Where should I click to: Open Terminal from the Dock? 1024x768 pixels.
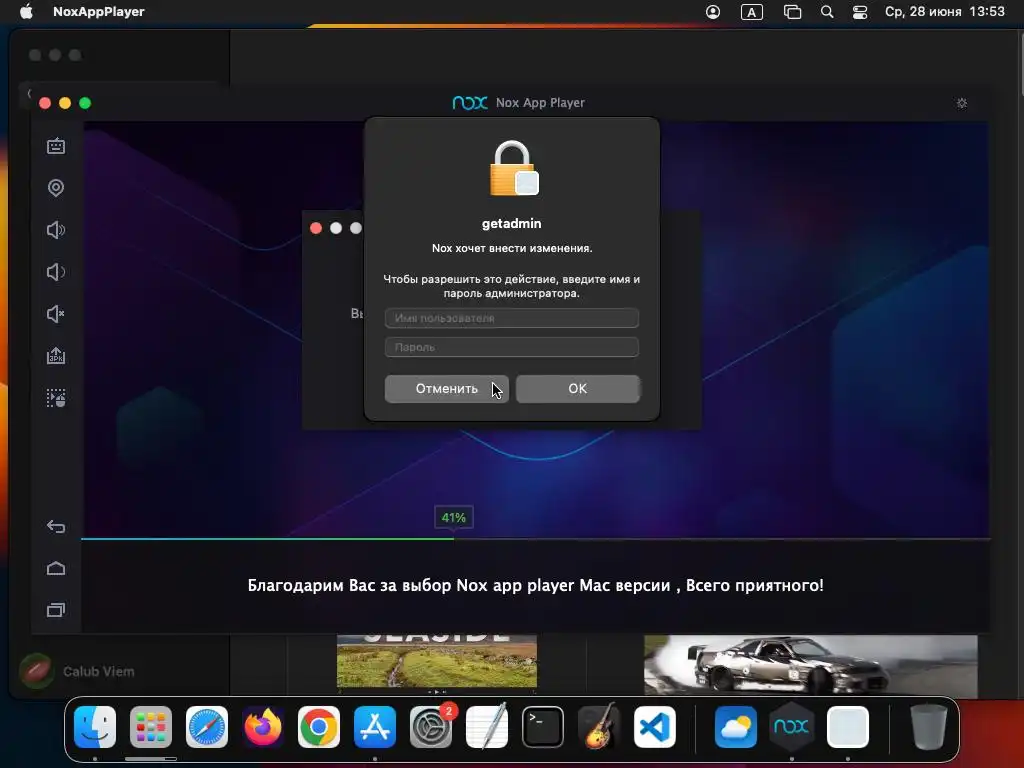543,727
